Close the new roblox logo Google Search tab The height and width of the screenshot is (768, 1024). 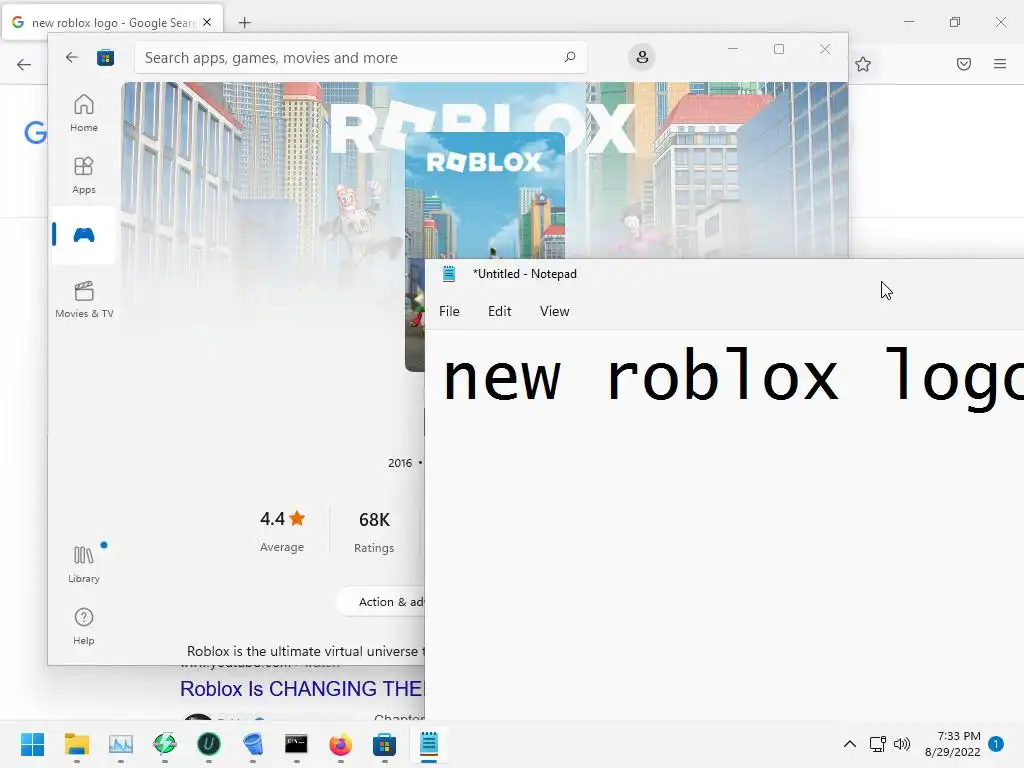207,22
